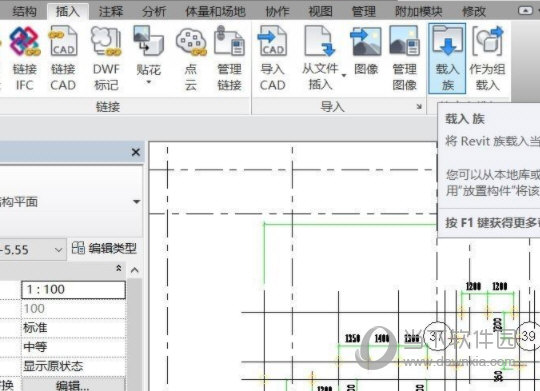Click the 中等 detail level value
Image resolution: width=540 pixels, height=391 pixels.
coord(73,347)
